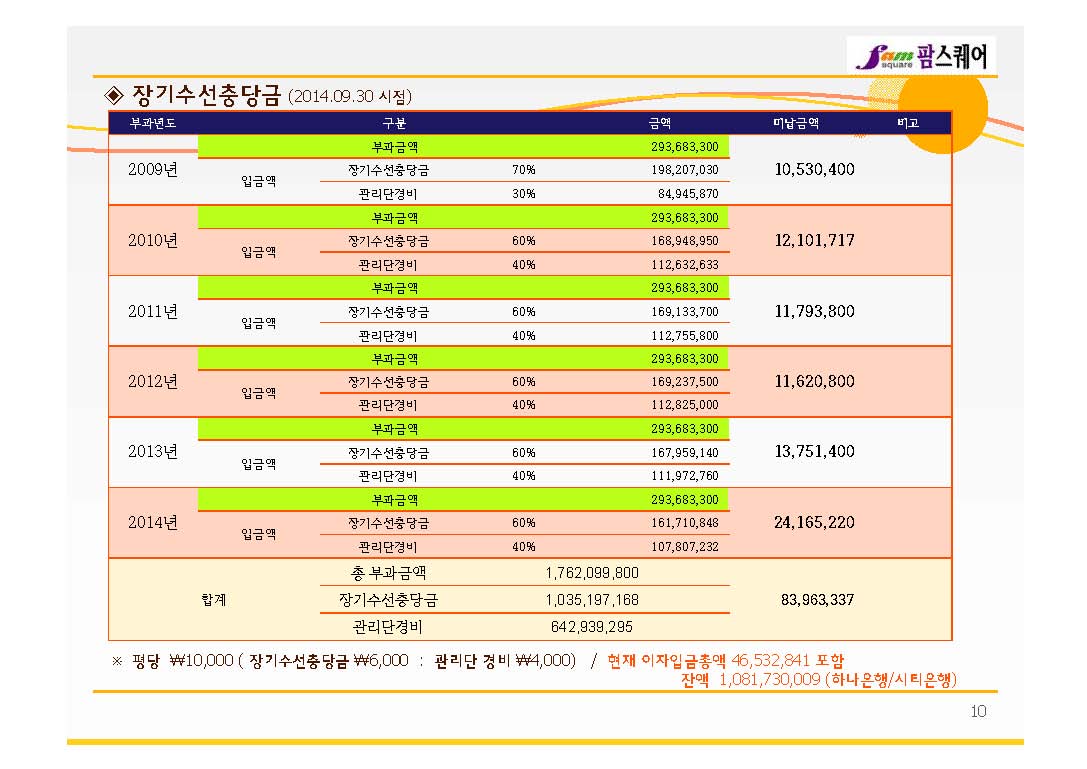Select the 2009년 year cell

[153, 170]
